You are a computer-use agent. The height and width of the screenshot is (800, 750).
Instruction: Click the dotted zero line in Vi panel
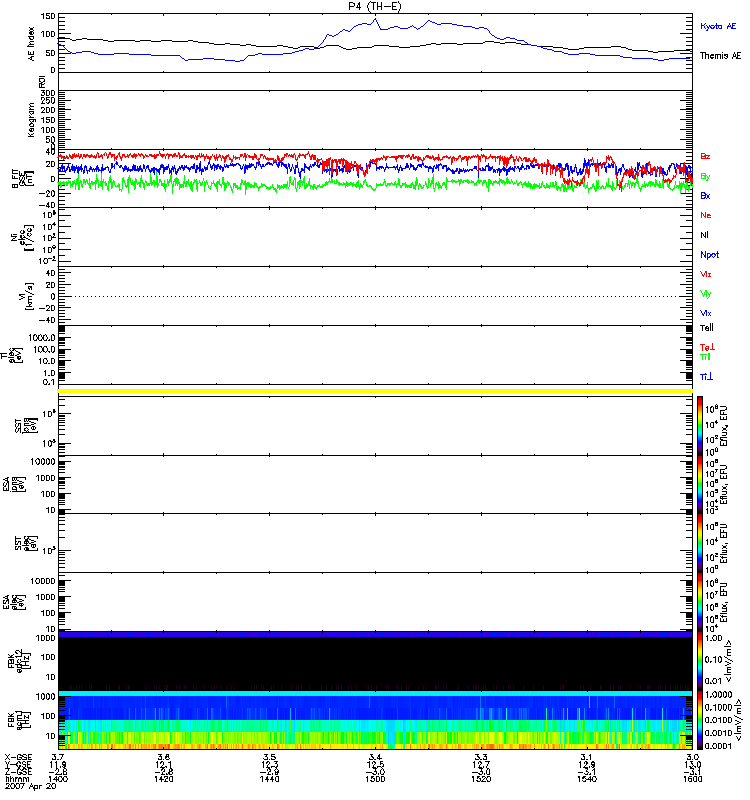point(375,296)
